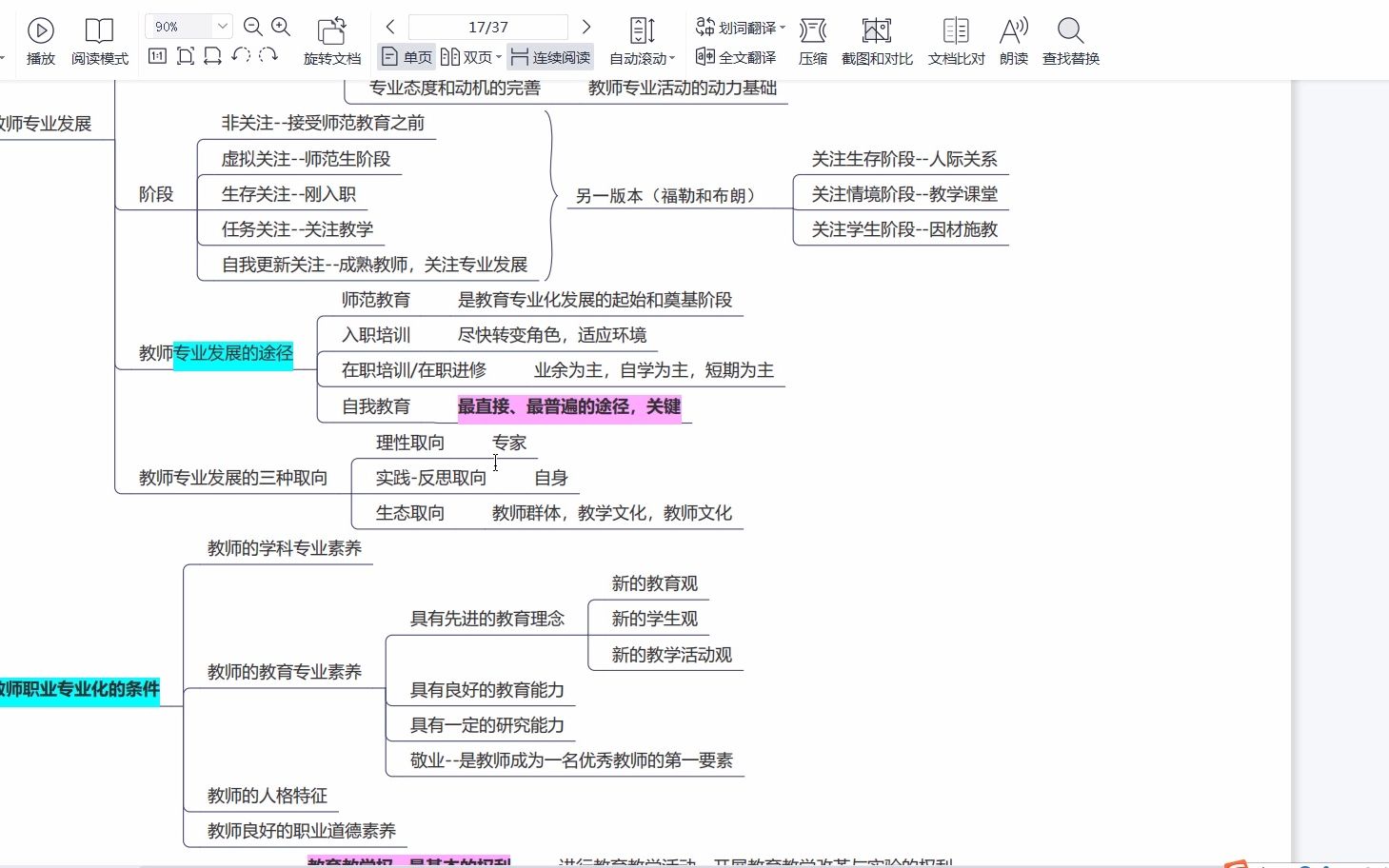
Task: Click the 播放 play slideshow icon
Action: (x=40, y=30)
